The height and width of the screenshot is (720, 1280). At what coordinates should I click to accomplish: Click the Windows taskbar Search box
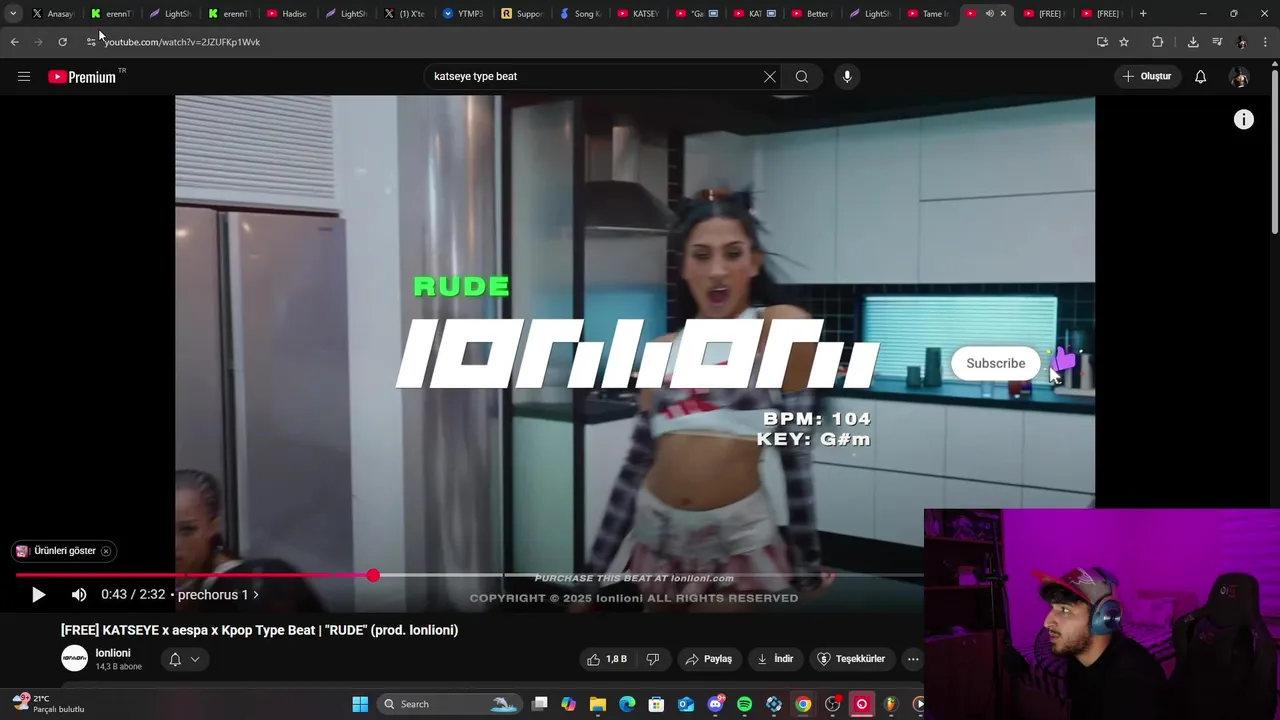pos(448,704)
